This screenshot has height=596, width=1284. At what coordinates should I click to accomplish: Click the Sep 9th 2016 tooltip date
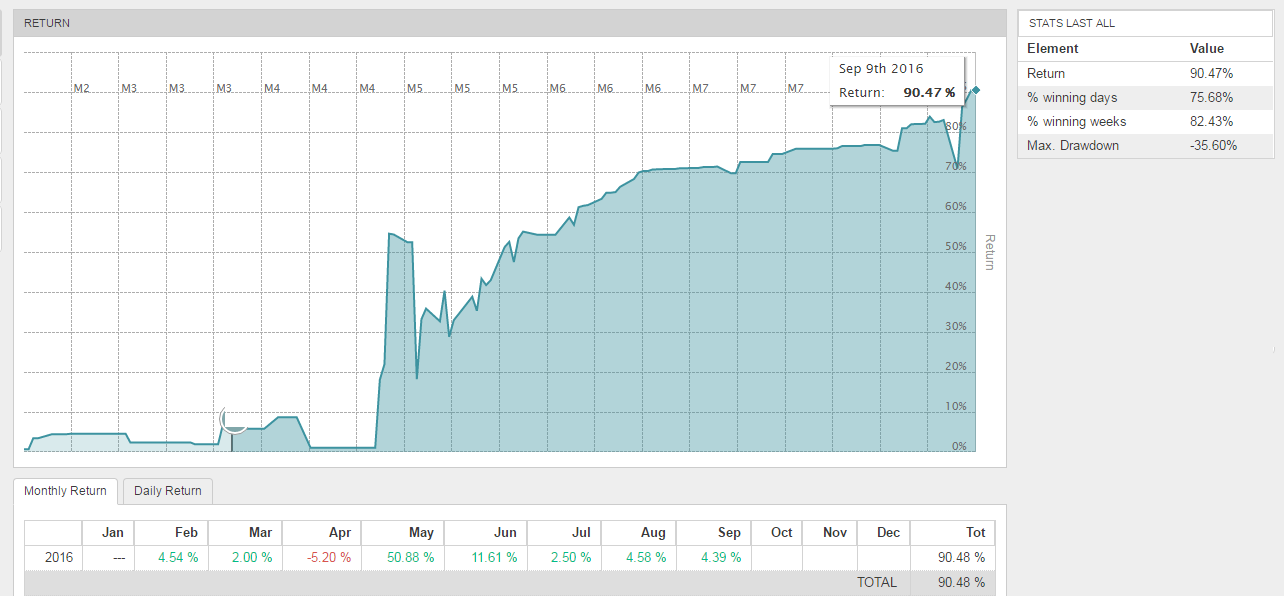pos(881,68)
